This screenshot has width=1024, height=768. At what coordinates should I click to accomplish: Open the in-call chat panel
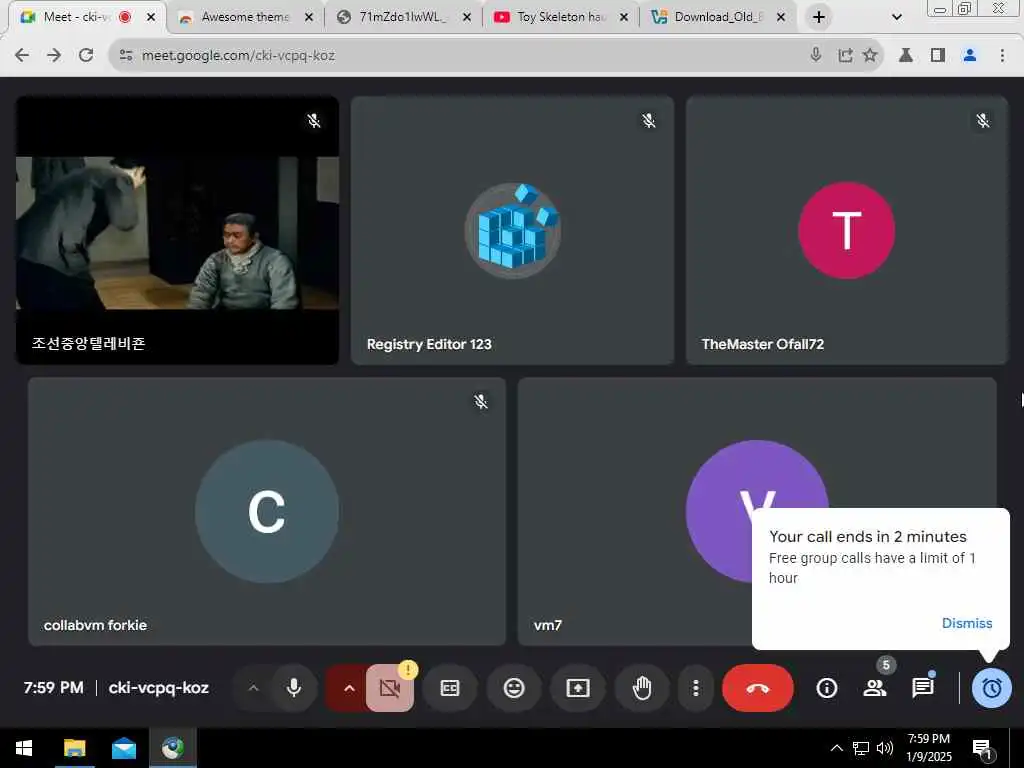pyautogui.click(x=923, y=688)
